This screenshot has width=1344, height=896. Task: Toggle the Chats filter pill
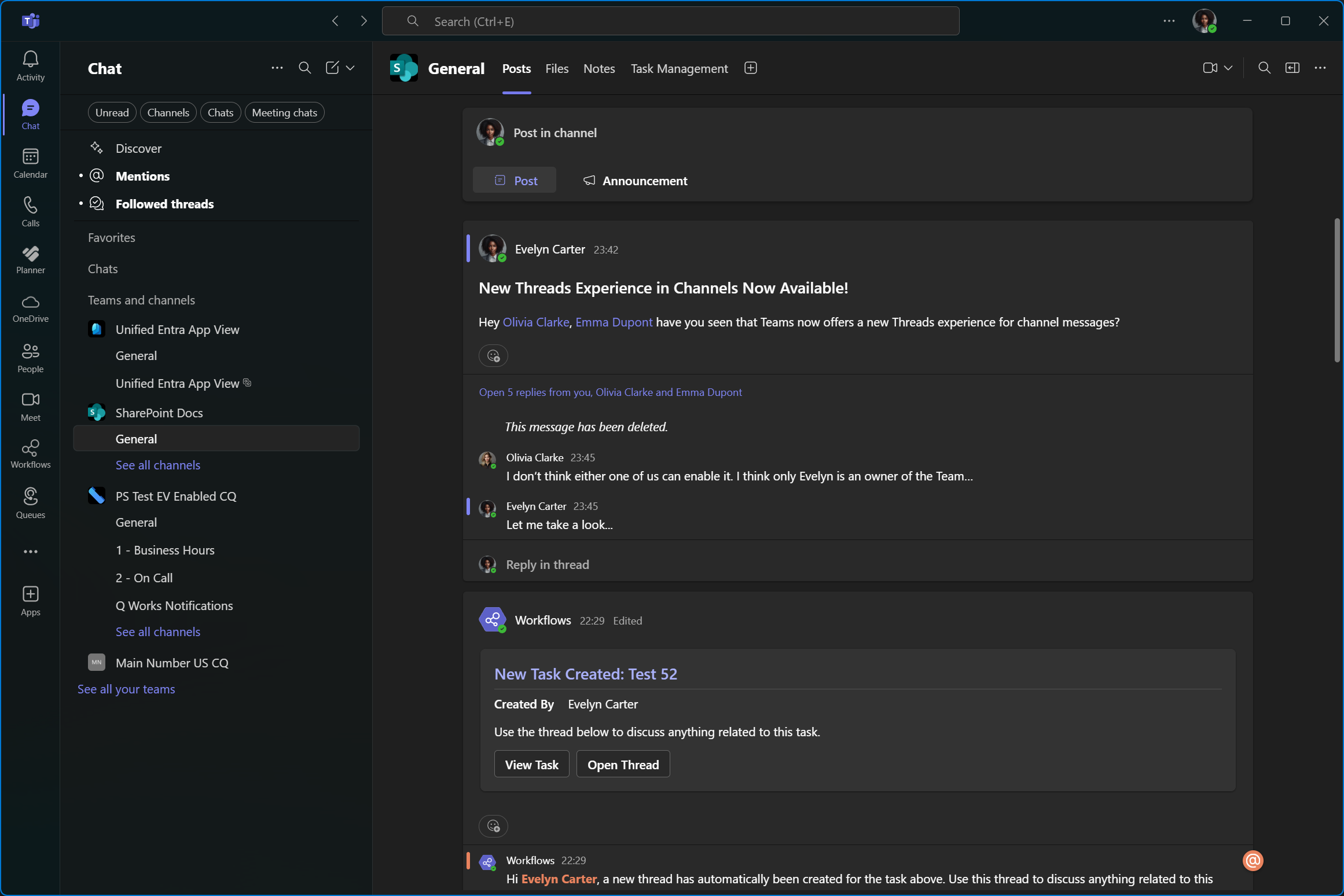[221, 112]
